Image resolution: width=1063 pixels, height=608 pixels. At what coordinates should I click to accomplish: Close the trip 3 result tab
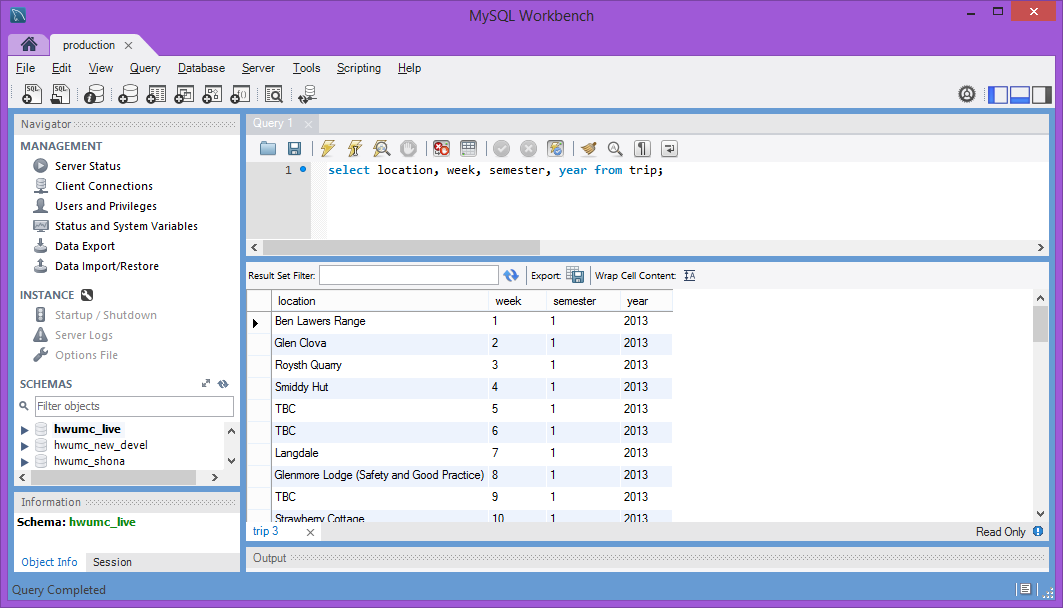310,532
